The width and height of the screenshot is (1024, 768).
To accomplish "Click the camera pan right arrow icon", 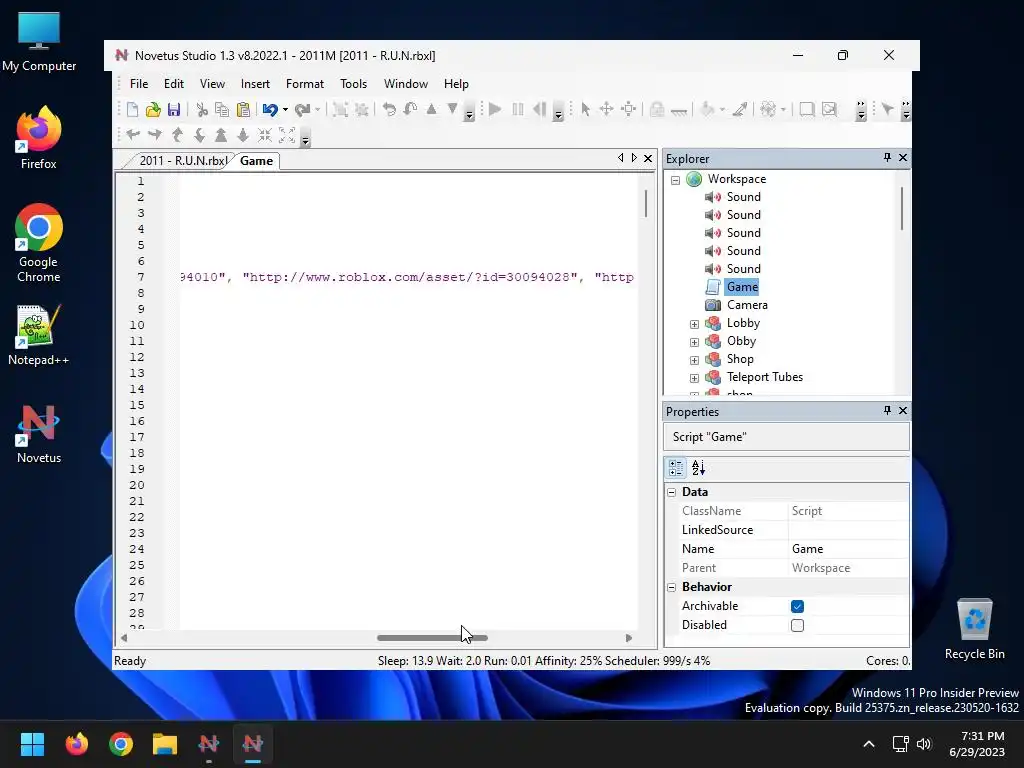I will [x=155, y=135].
